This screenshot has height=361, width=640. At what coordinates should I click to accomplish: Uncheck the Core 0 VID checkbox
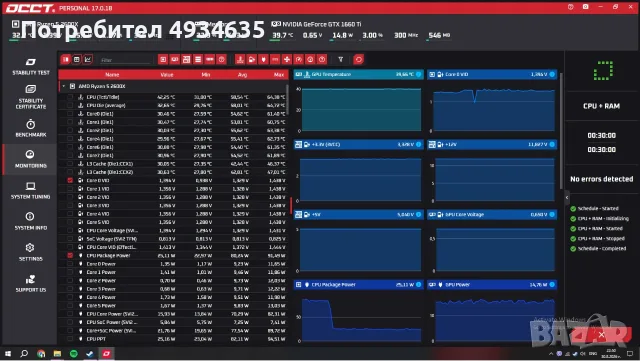pos(70,180)
